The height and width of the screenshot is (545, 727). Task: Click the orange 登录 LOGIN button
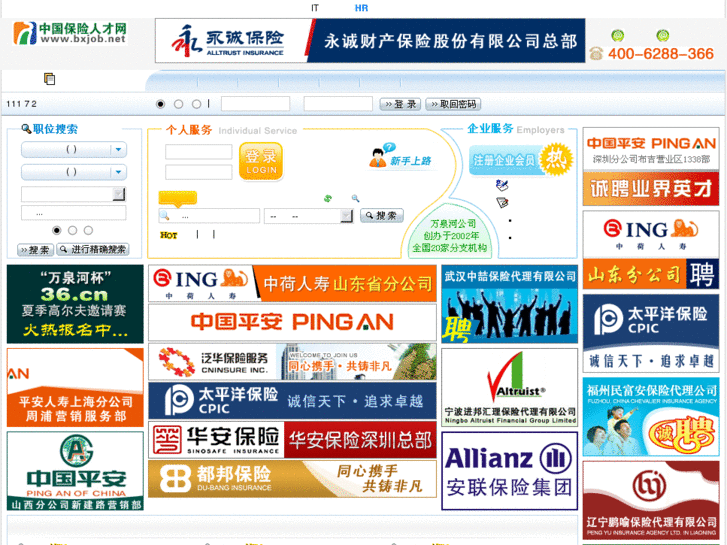pyautogui.click(x=261, y=161)
